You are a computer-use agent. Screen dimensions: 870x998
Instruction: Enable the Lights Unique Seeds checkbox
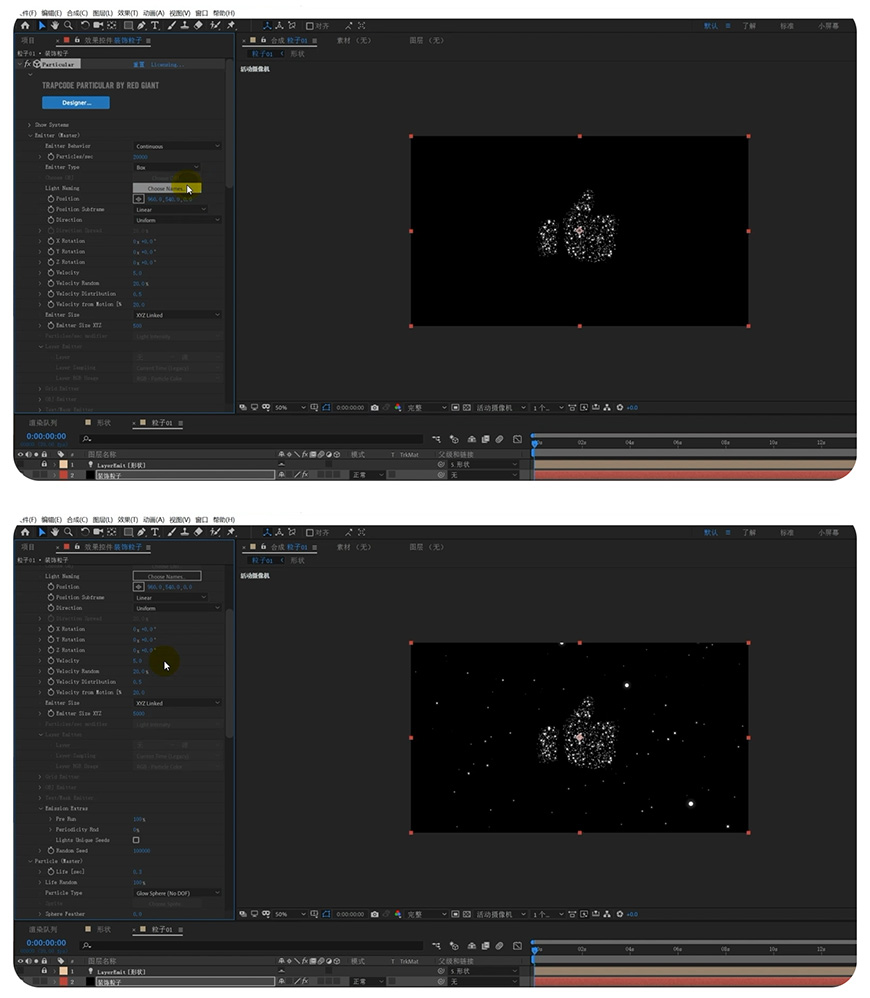136,840
